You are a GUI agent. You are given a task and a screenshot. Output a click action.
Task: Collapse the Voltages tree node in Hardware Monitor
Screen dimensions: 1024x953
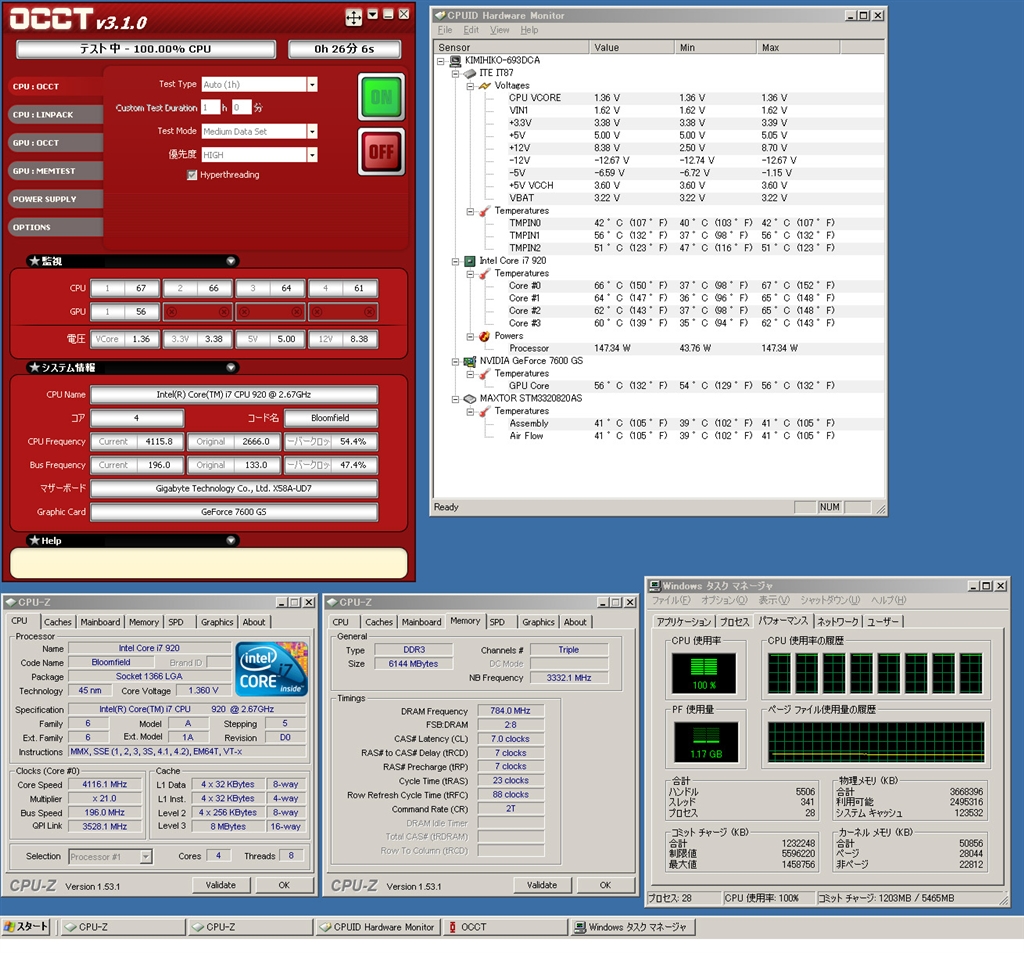pyautogui.click(x=470, y=86)
